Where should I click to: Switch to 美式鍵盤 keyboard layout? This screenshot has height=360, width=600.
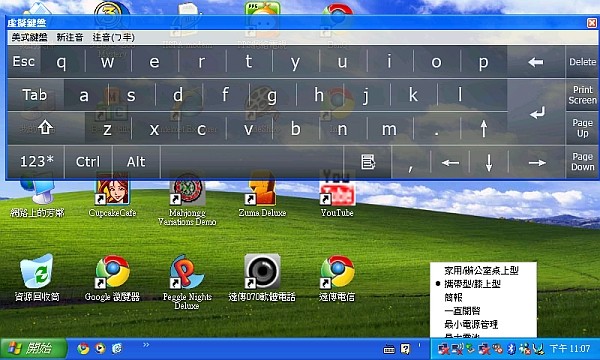point(29,37)
